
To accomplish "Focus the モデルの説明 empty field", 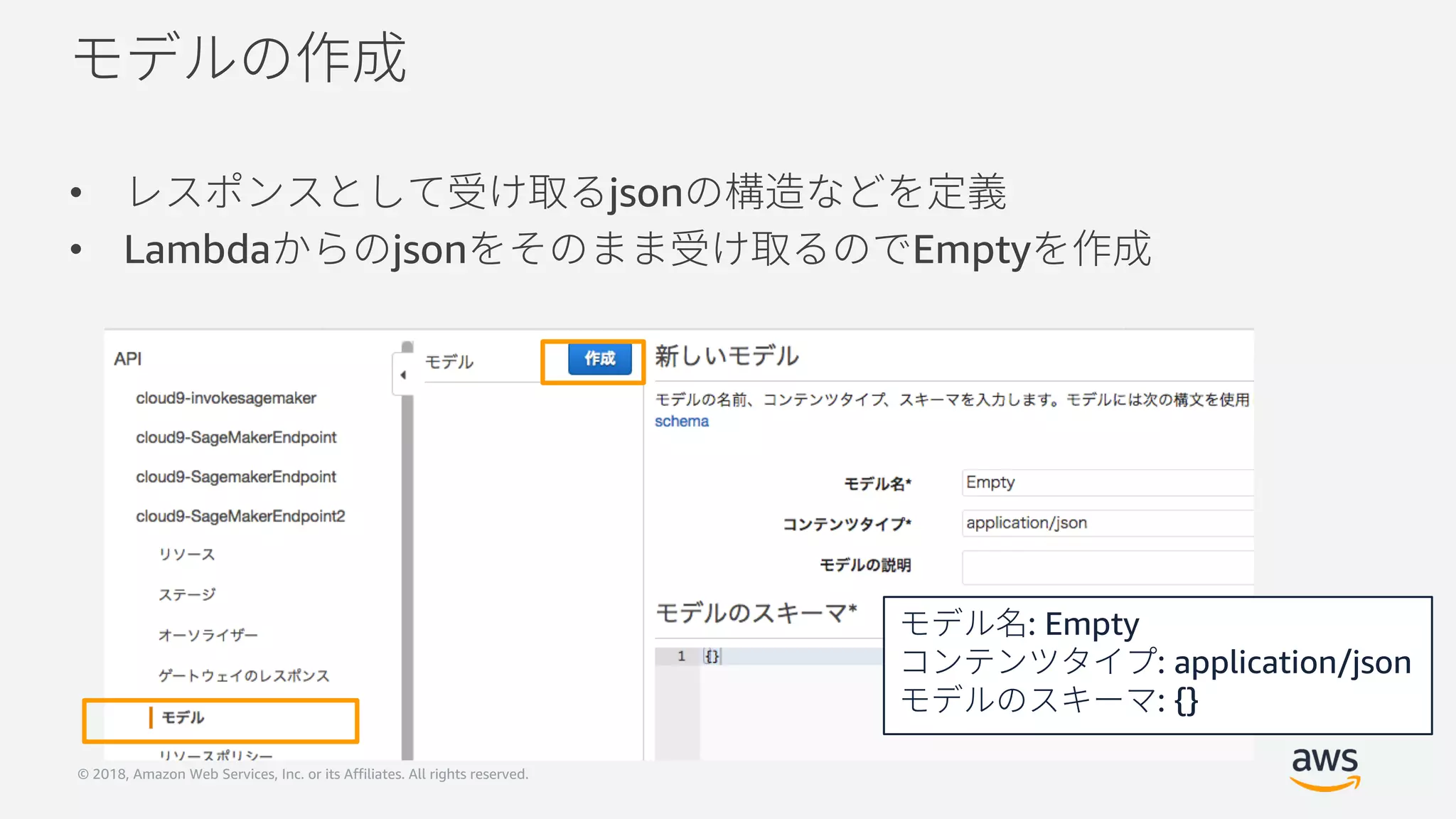I will pyautogui.click(x=1108, y=567).
